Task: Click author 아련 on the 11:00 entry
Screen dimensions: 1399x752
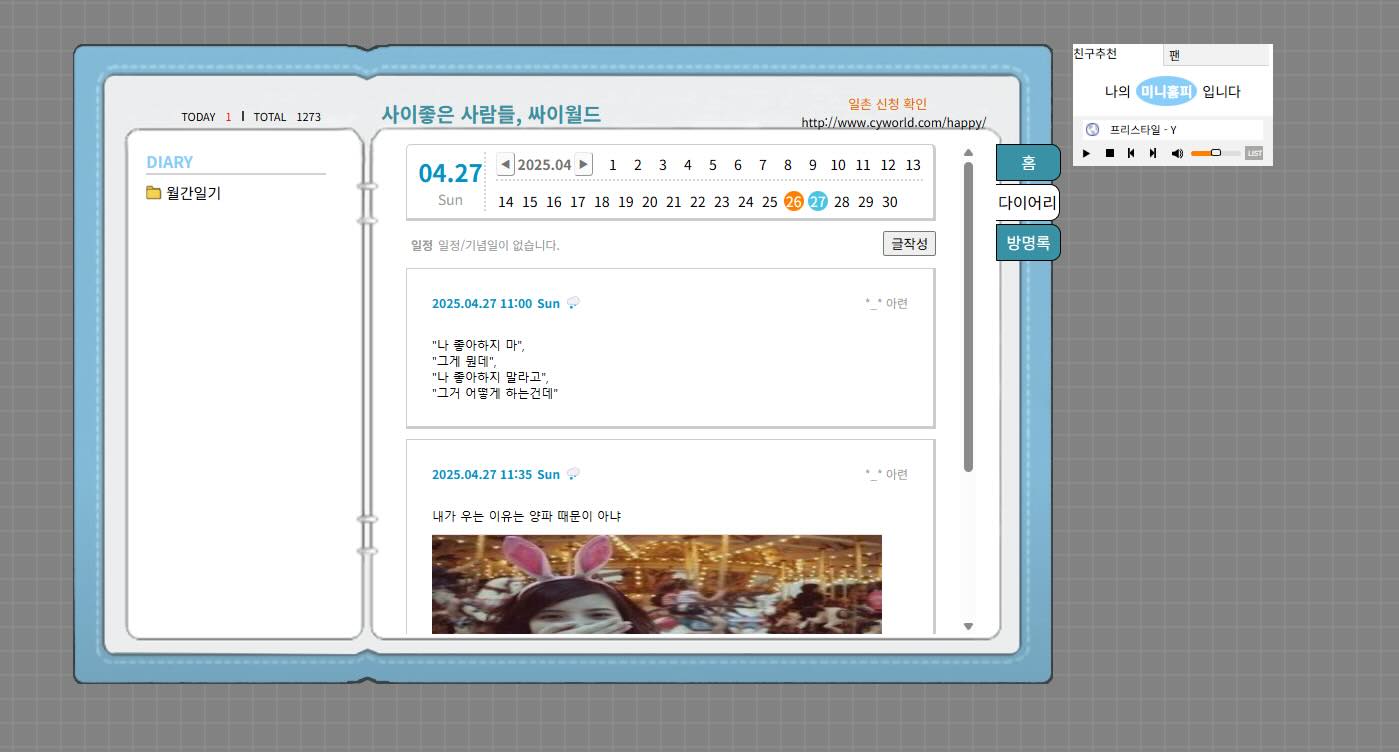Action: coord(886,304)
